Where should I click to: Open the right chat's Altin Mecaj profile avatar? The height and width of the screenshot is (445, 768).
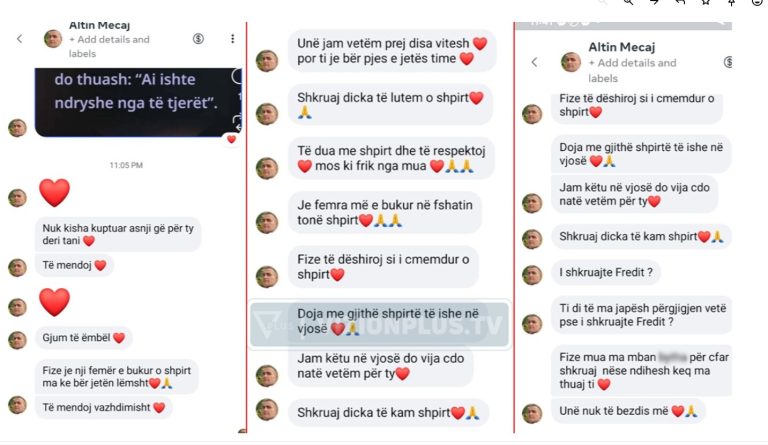pos(571,62)
